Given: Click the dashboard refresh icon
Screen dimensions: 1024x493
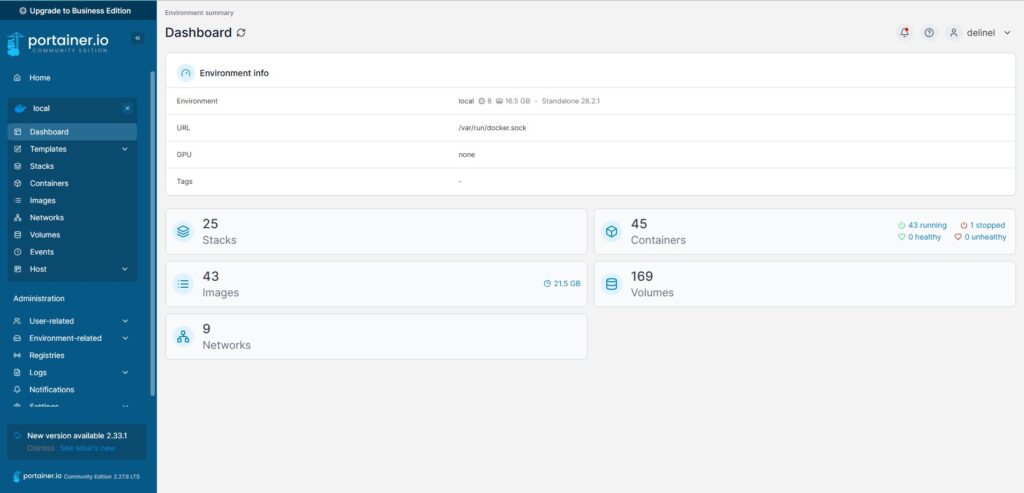Looking at the screenshot, I should [x=240, y=33].
